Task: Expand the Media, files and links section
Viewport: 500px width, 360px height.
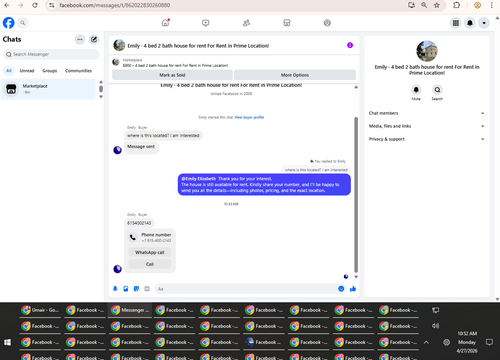Action: tap(427, 126)
